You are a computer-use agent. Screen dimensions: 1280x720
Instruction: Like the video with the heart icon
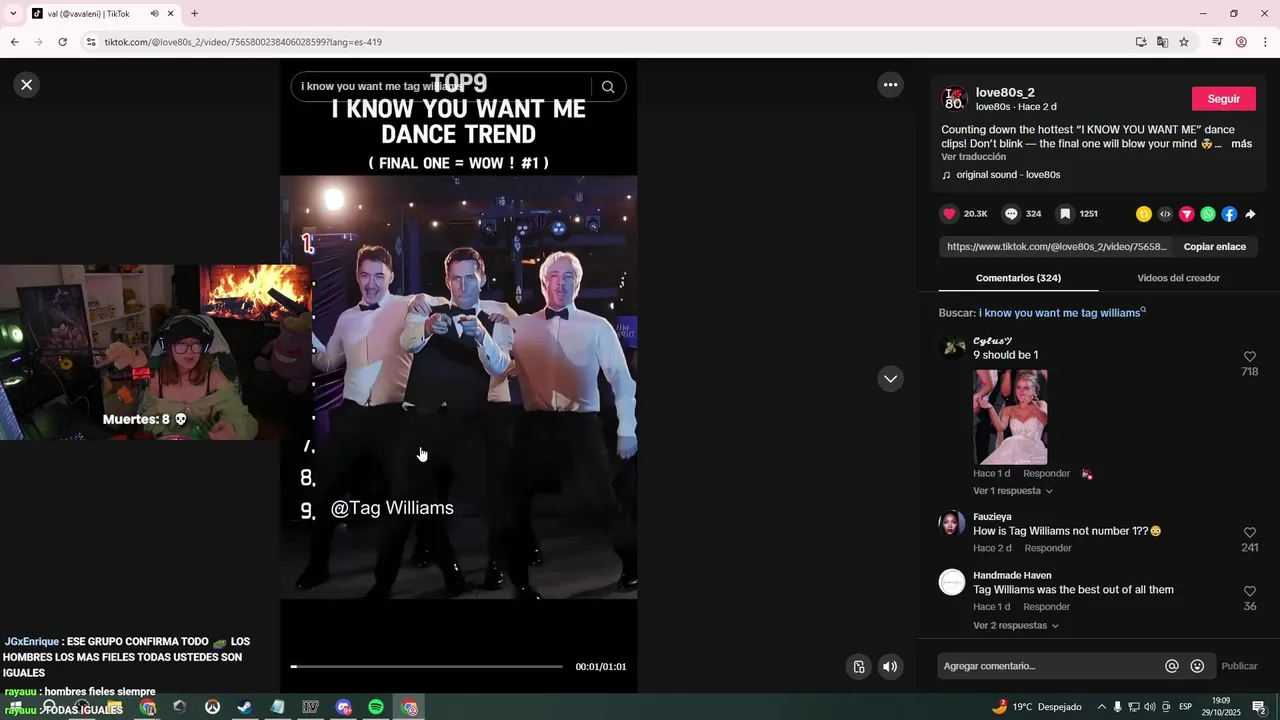950,214
